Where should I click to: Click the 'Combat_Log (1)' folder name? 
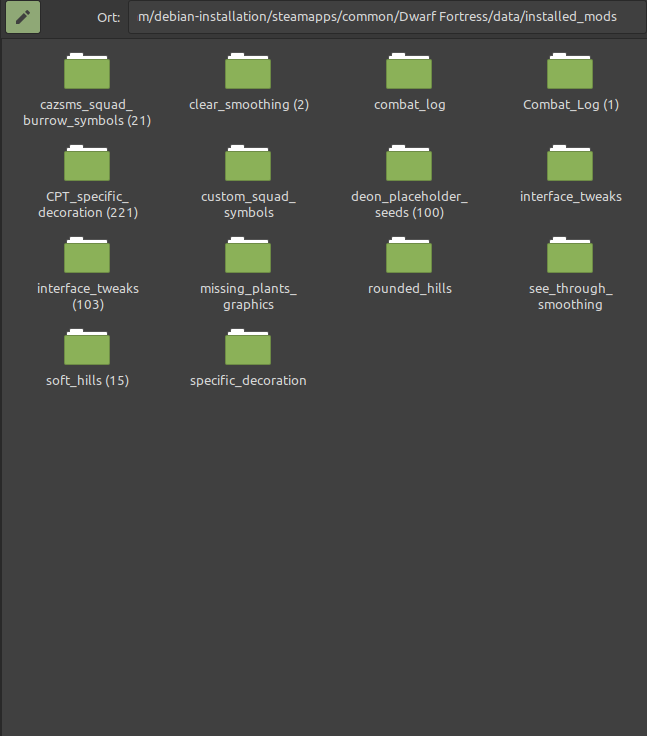pos(571,105)
